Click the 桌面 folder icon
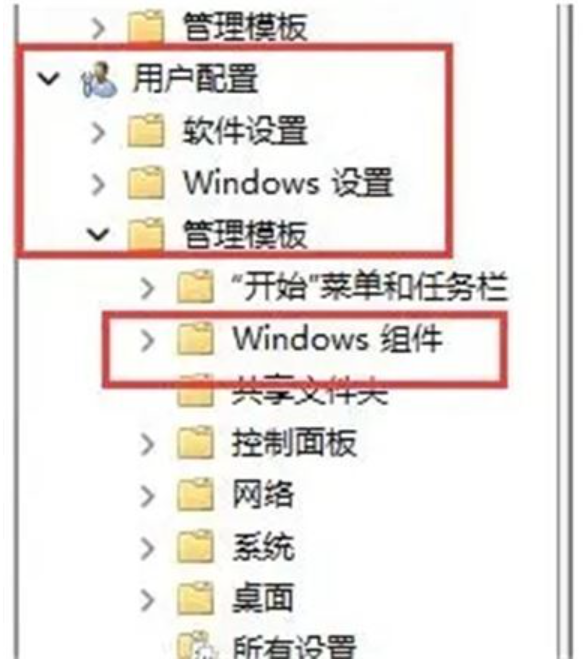Screen dimensions: 583x667 [195, 599]
